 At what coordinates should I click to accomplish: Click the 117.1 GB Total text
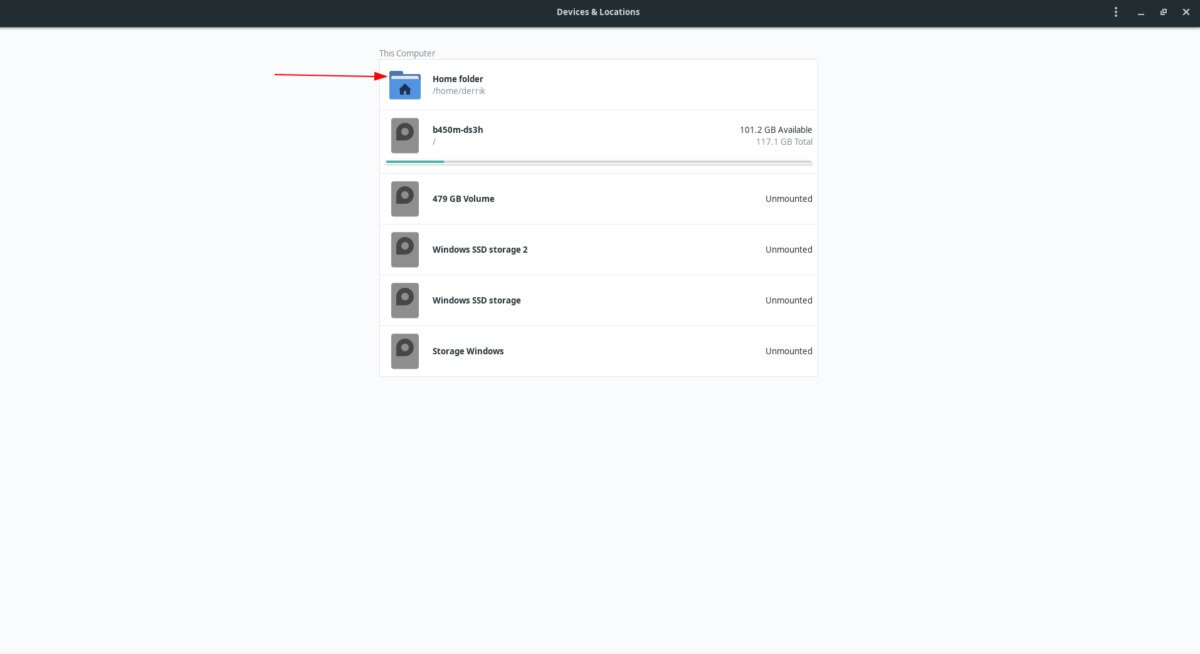785,142
